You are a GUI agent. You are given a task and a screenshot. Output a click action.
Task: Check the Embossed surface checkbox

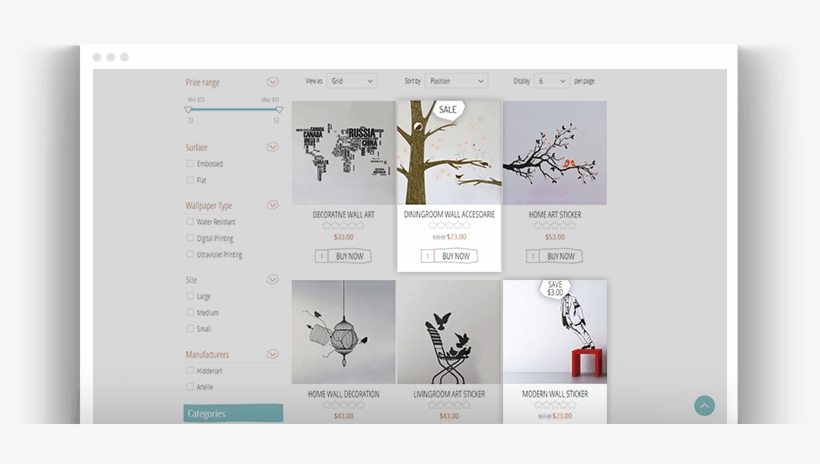coord(190,163)
